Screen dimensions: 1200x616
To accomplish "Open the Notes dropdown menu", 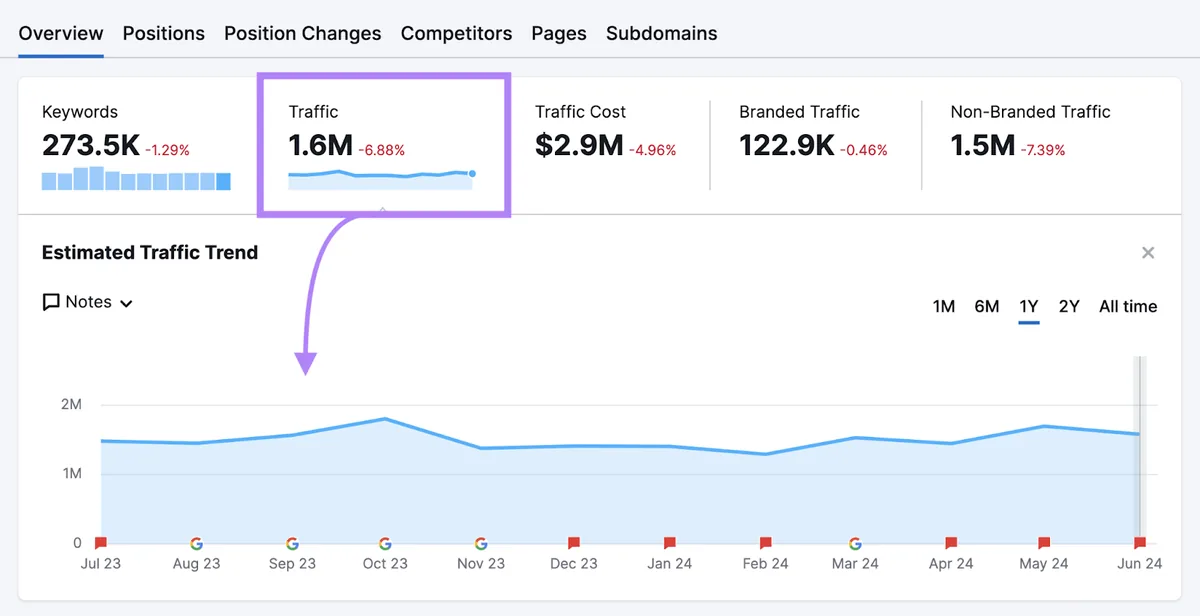I will point(88,302).
